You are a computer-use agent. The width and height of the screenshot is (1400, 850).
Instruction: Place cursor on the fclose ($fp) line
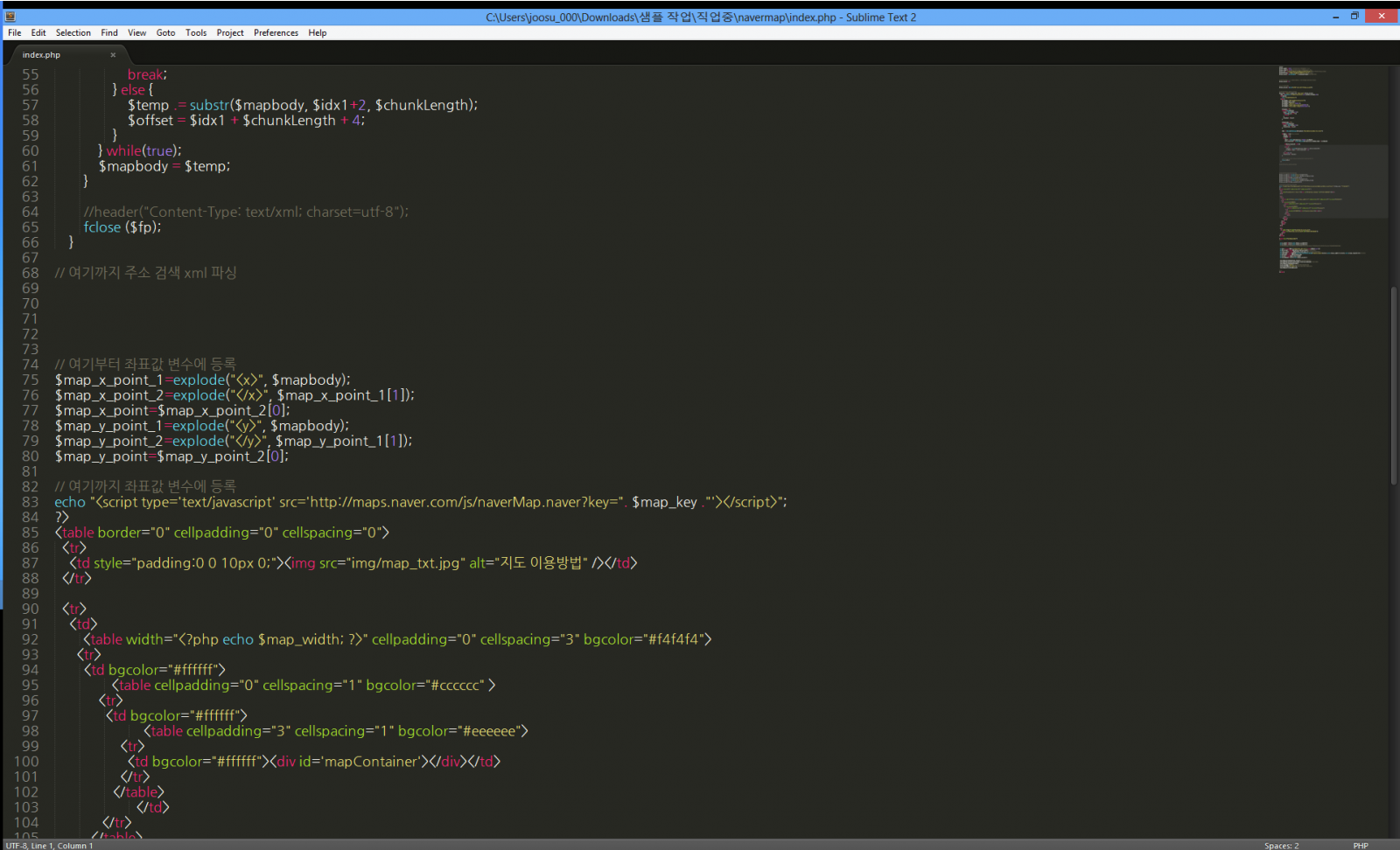122,227
